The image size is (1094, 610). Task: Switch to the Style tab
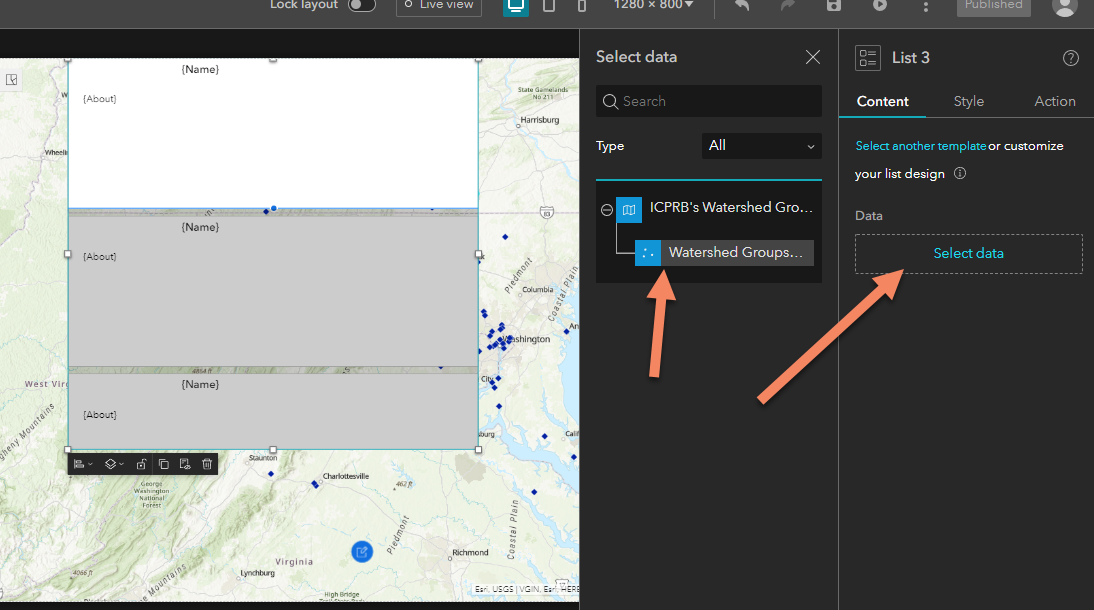968,101
